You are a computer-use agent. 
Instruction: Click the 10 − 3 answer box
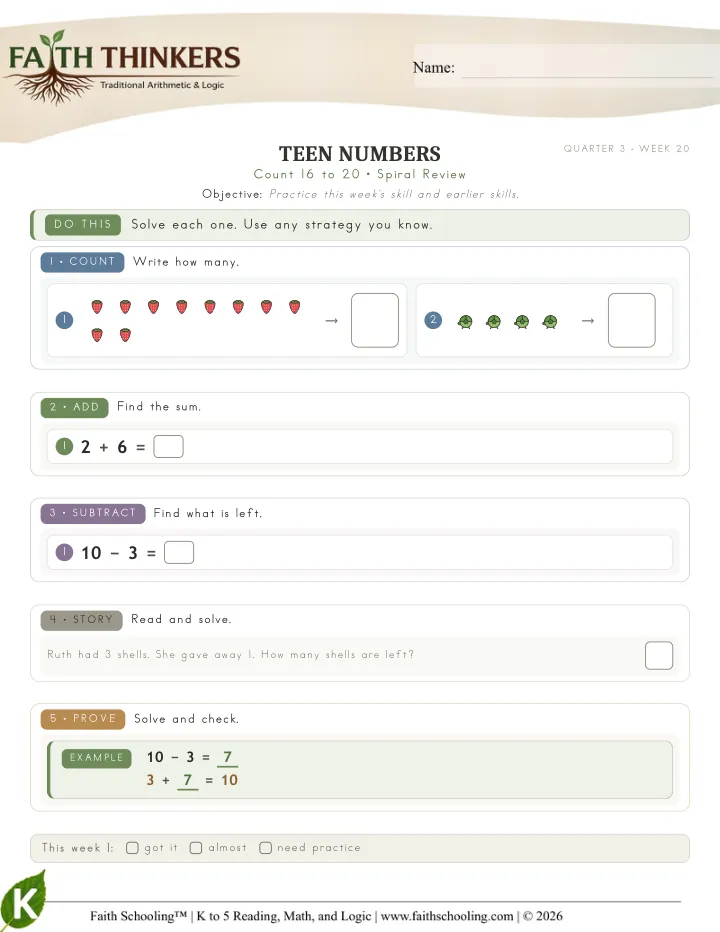pyautogui.click(x=179, y=552)
